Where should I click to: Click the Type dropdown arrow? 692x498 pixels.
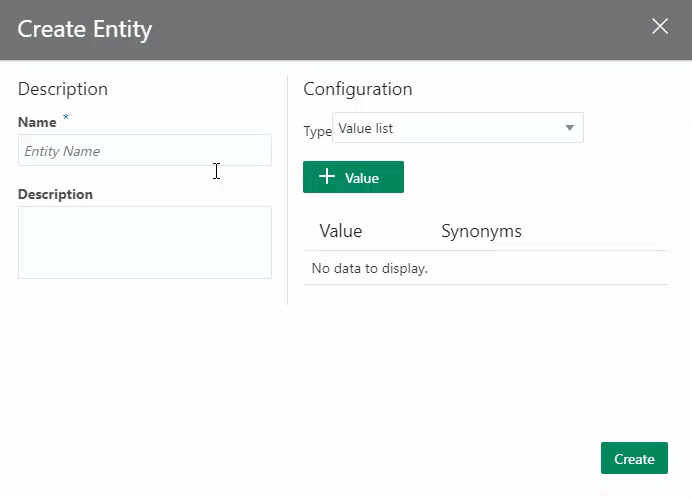click(569, 128)
